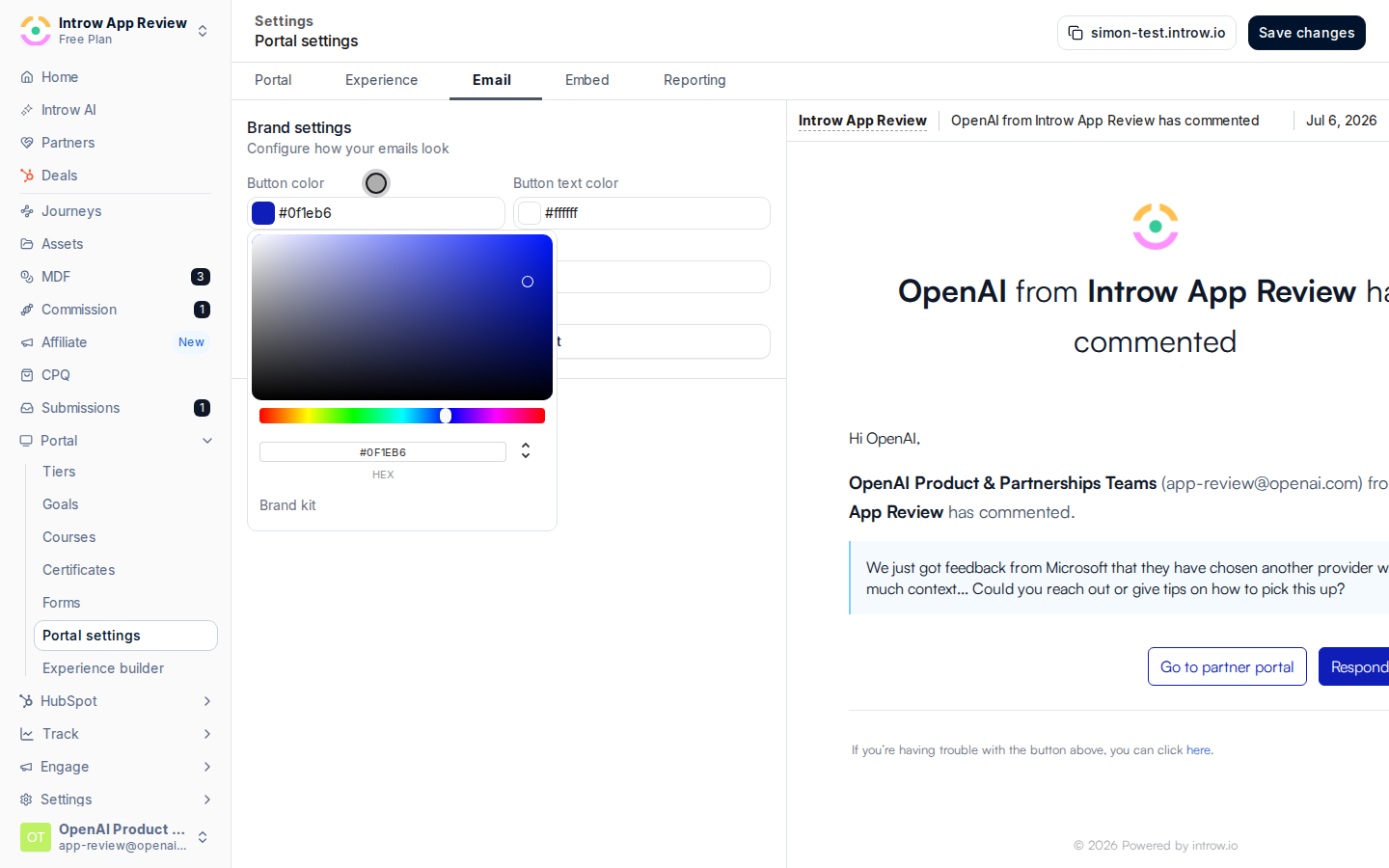
Task: Click the hue slider handle
Action: point(446,416)
